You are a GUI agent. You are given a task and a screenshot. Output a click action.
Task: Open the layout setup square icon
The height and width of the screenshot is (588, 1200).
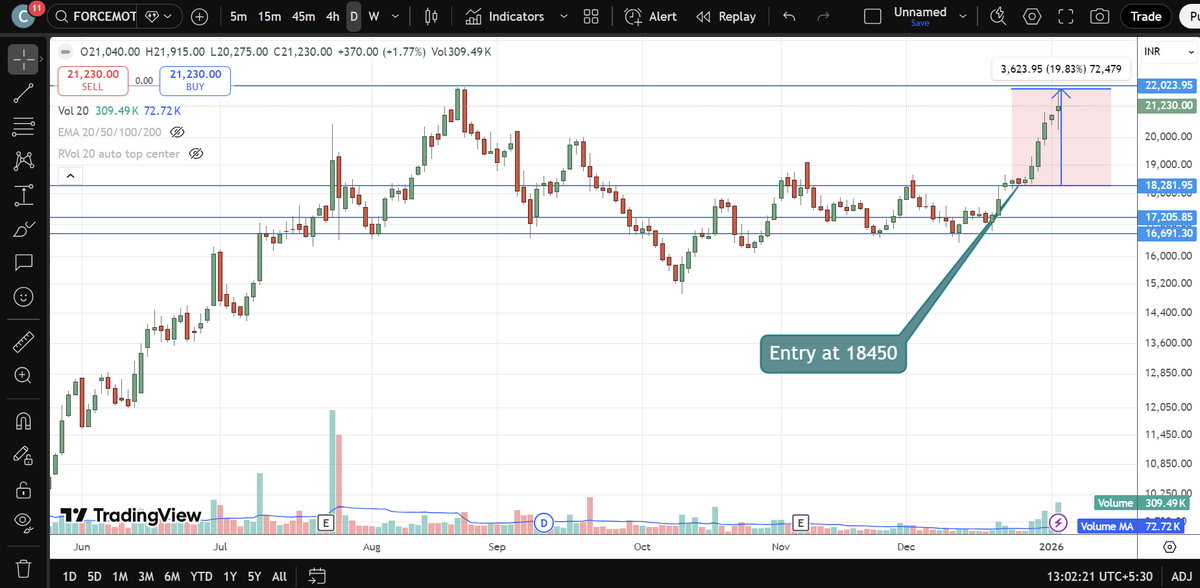[873, 17]
